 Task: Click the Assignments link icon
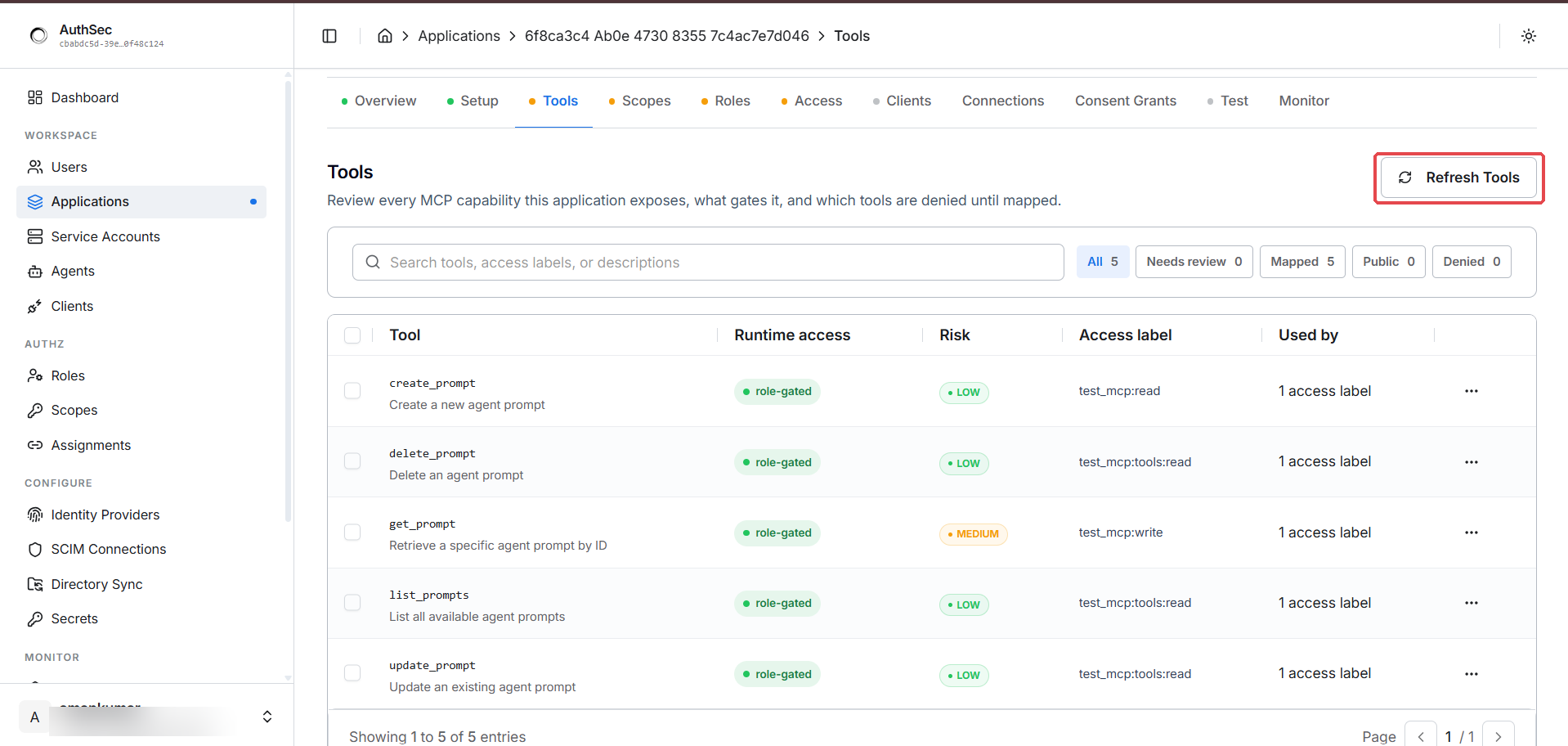click(x=35, y=445)
